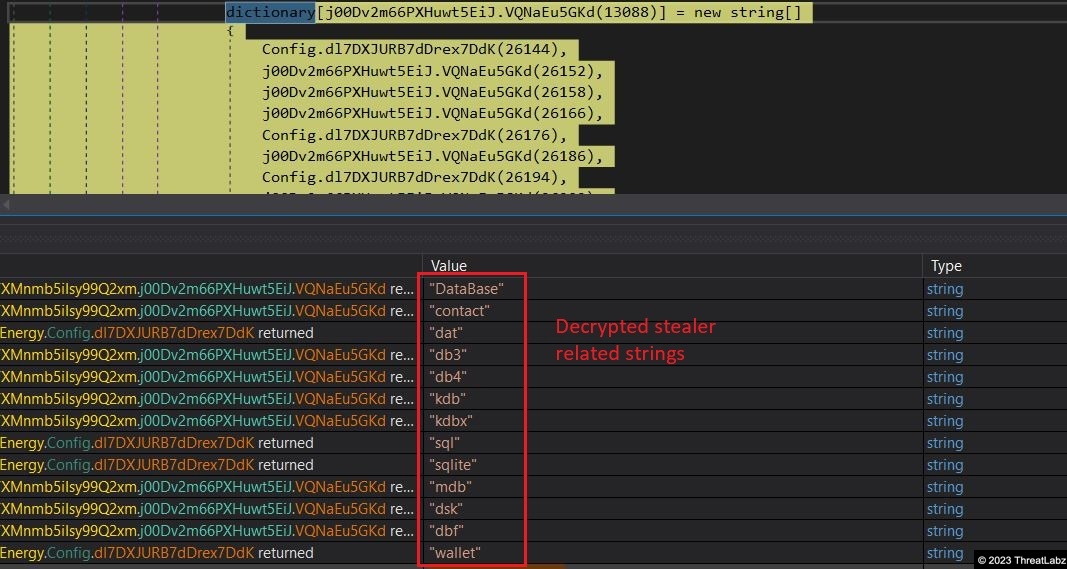
Task: Select the "mdb" value cell
Action: click(450, 487)
